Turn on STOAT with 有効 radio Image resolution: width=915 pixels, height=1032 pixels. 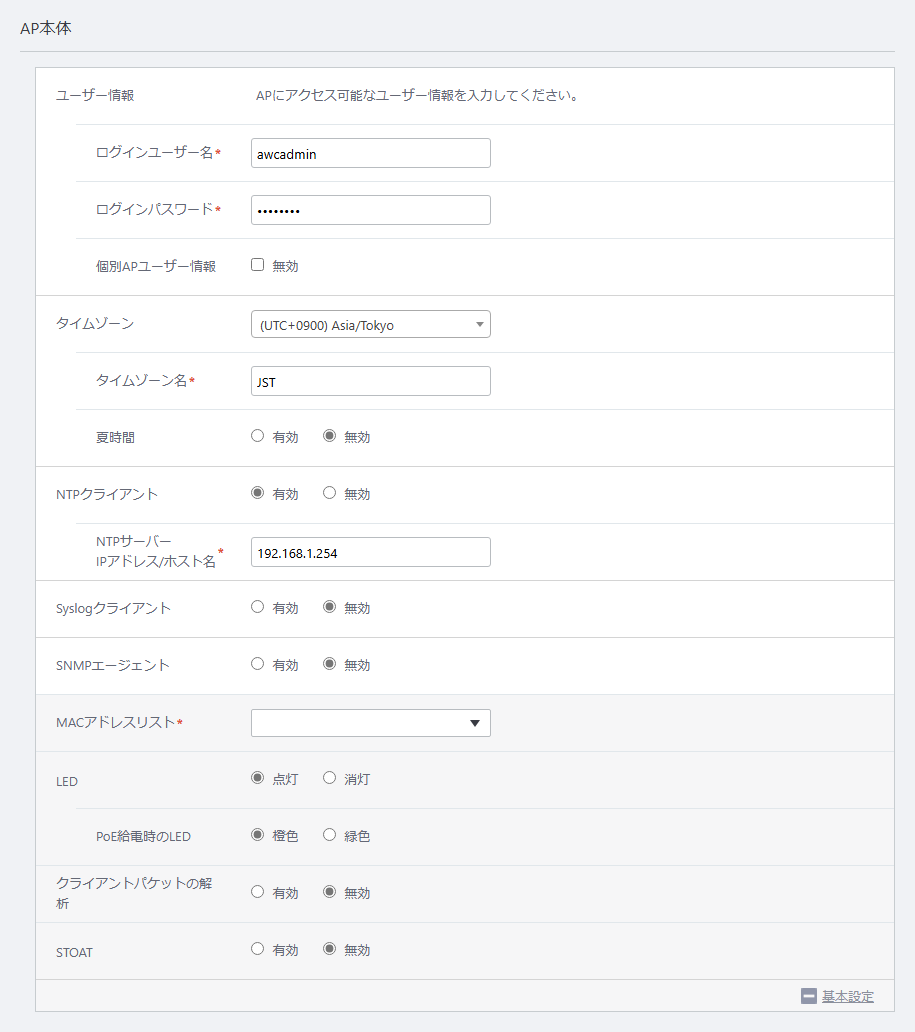257,948
